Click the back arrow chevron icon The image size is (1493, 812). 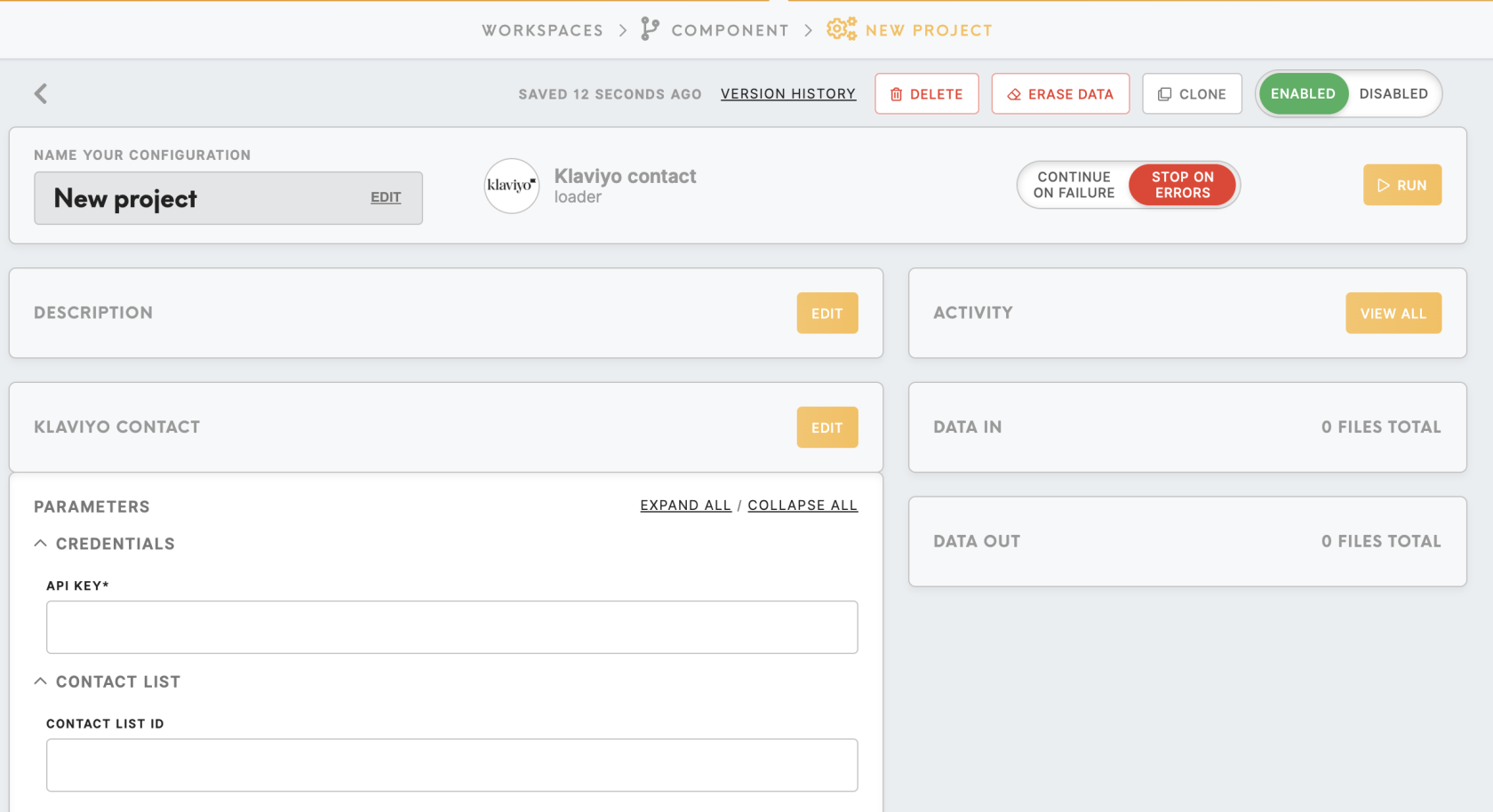41,93
